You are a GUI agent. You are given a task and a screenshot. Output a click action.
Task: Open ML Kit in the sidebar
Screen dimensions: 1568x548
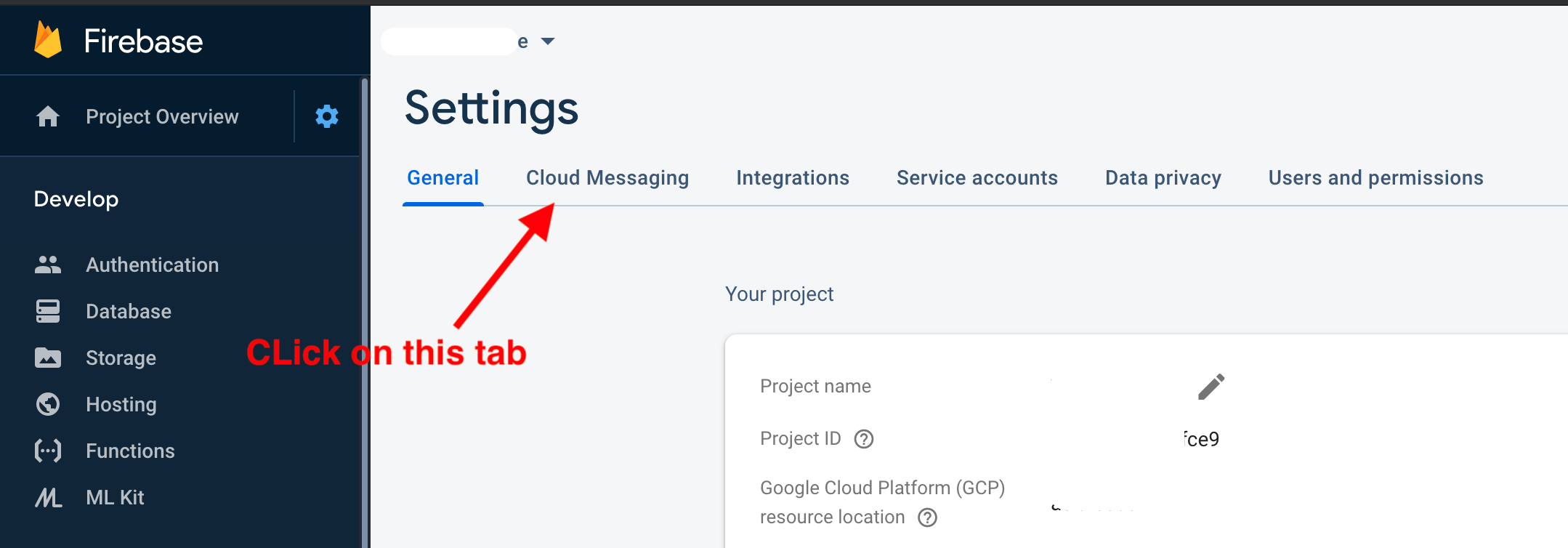point(116,497)
